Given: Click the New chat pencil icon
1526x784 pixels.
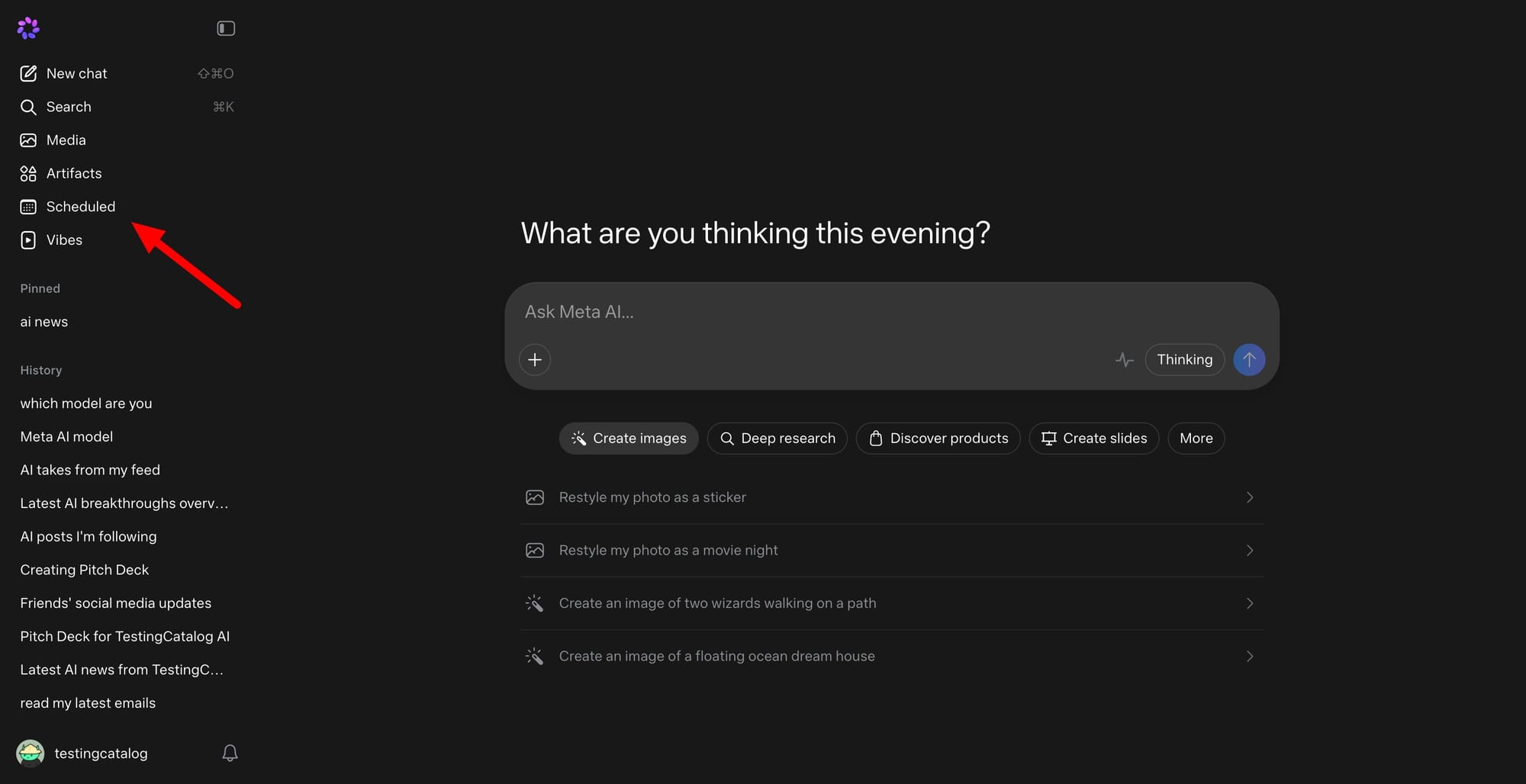Looking at the screenshot, I should (28, 73).
